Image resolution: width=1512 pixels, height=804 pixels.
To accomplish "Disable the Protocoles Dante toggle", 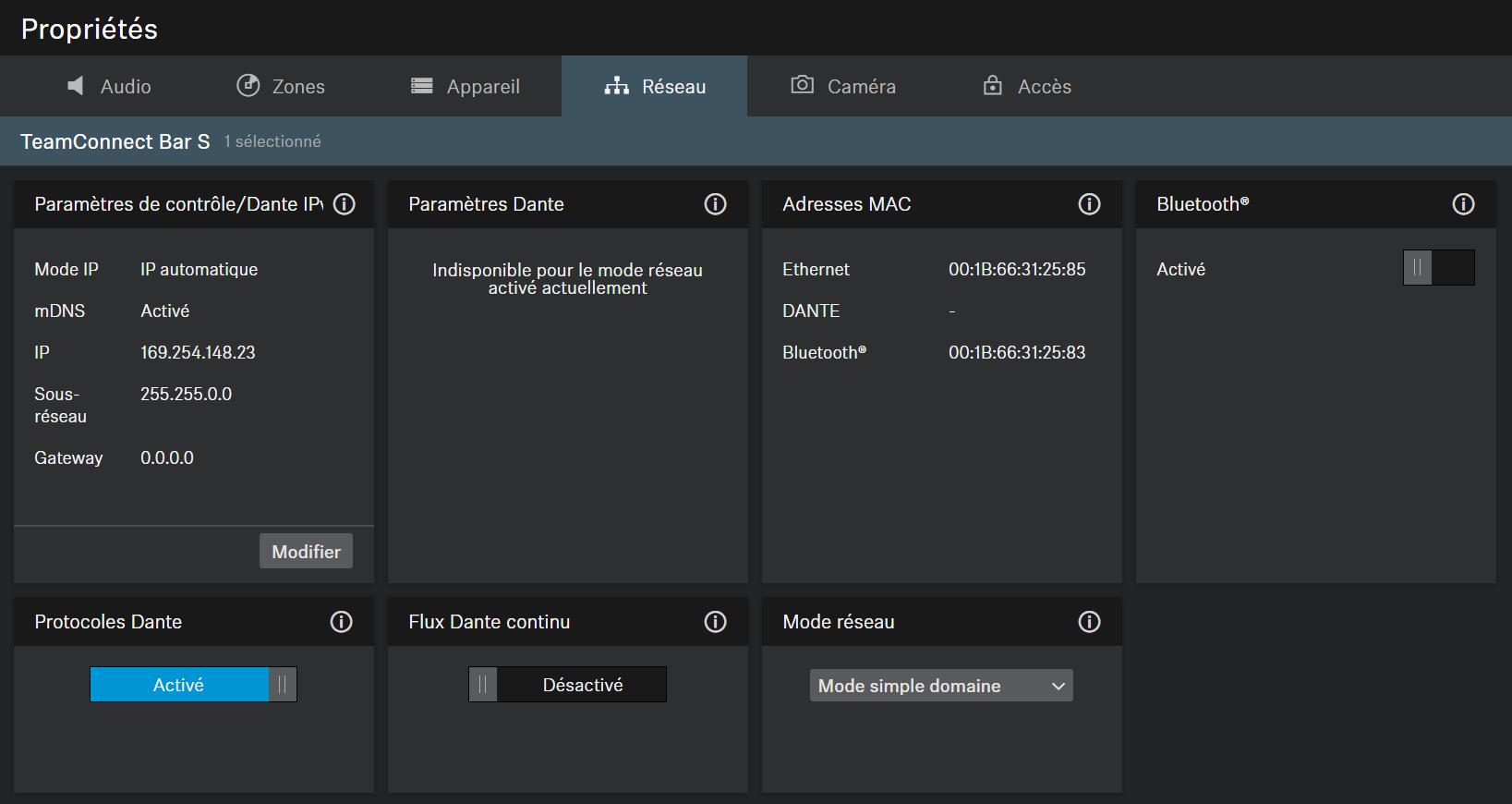I will coord(193,685).
